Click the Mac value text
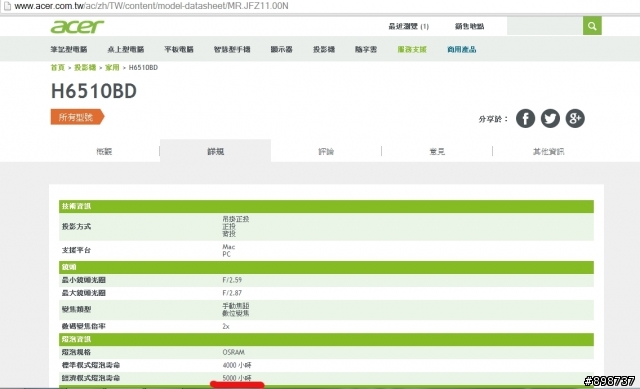Viewport: 640px width, 389px height. click(229, 247)
